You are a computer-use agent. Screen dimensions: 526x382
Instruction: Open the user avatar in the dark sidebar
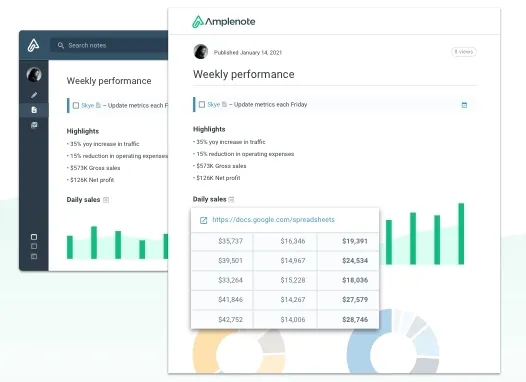(34, 74)
